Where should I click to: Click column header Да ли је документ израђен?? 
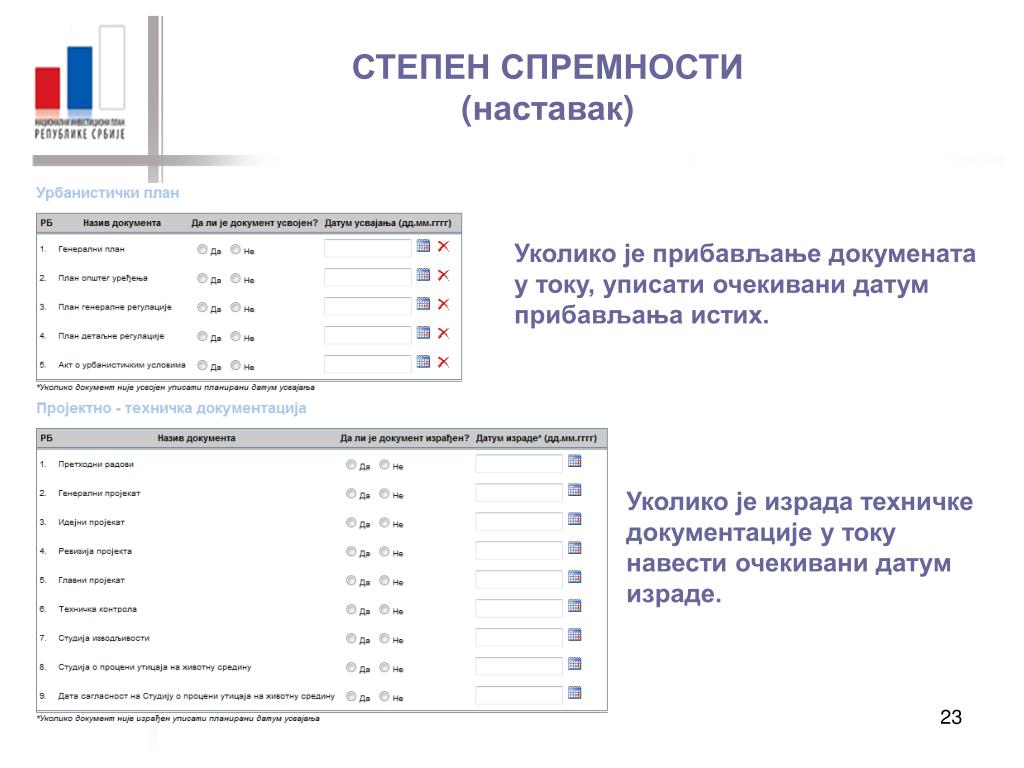tap(405, 438)
